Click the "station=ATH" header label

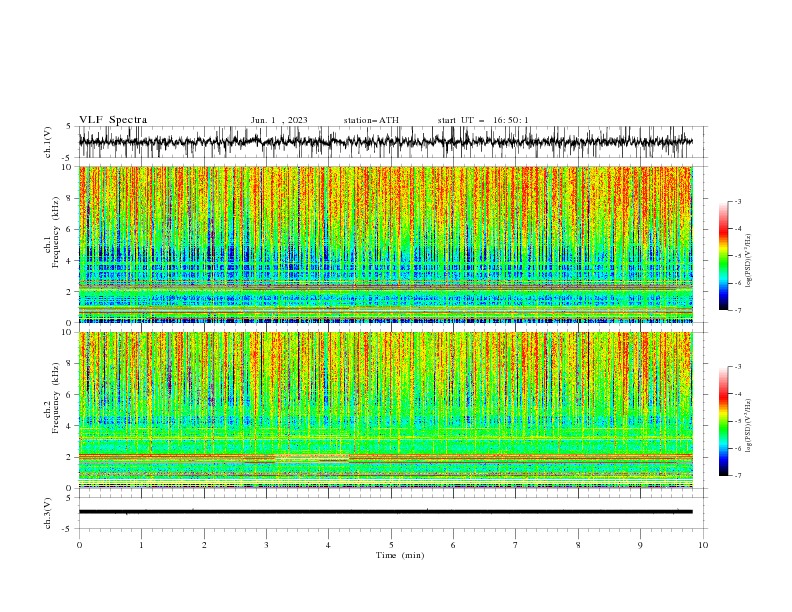(x=371, y=120)
